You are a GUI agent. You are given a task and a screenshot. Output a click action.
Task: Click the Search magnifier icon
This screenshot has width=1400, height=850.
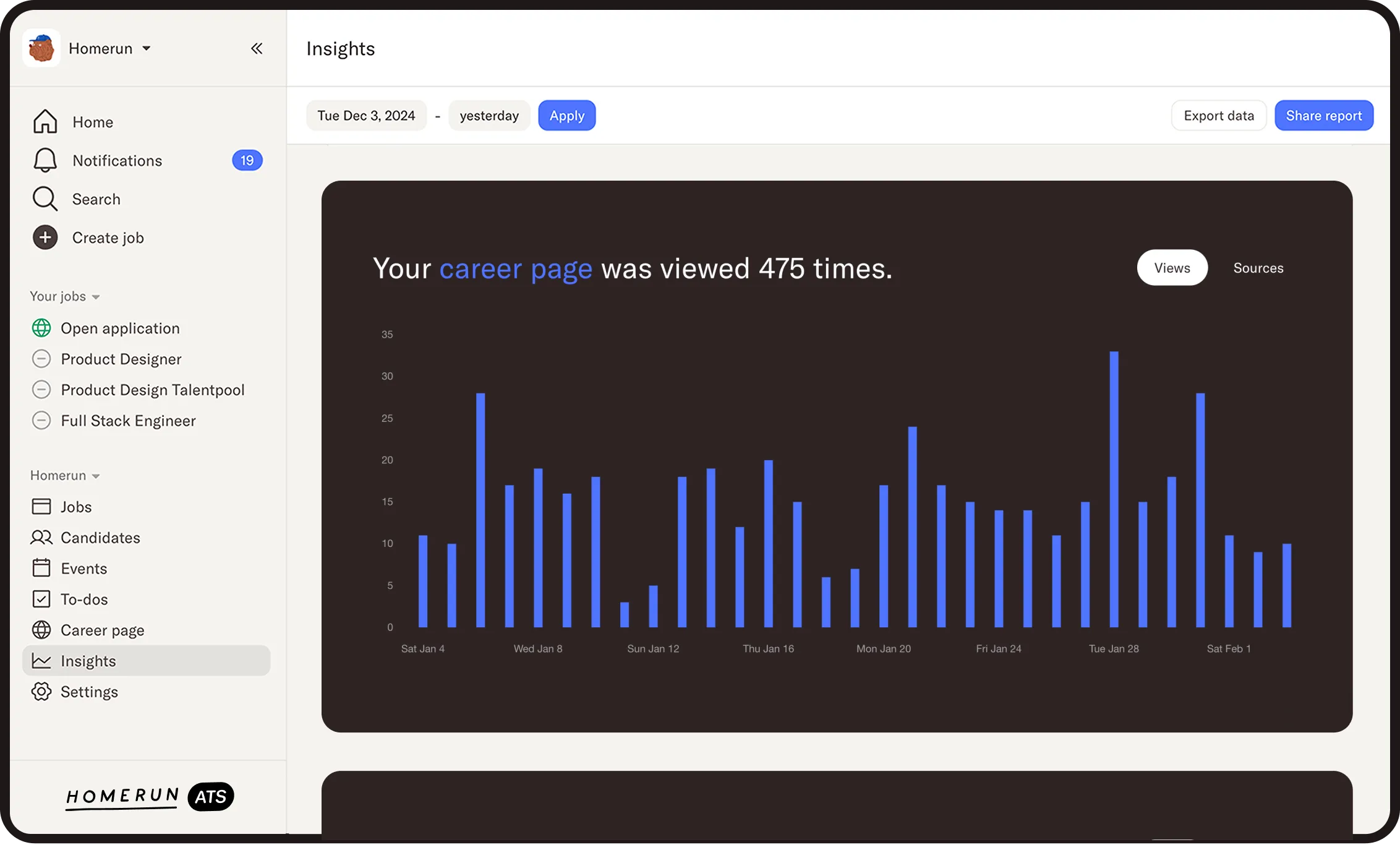45,199
